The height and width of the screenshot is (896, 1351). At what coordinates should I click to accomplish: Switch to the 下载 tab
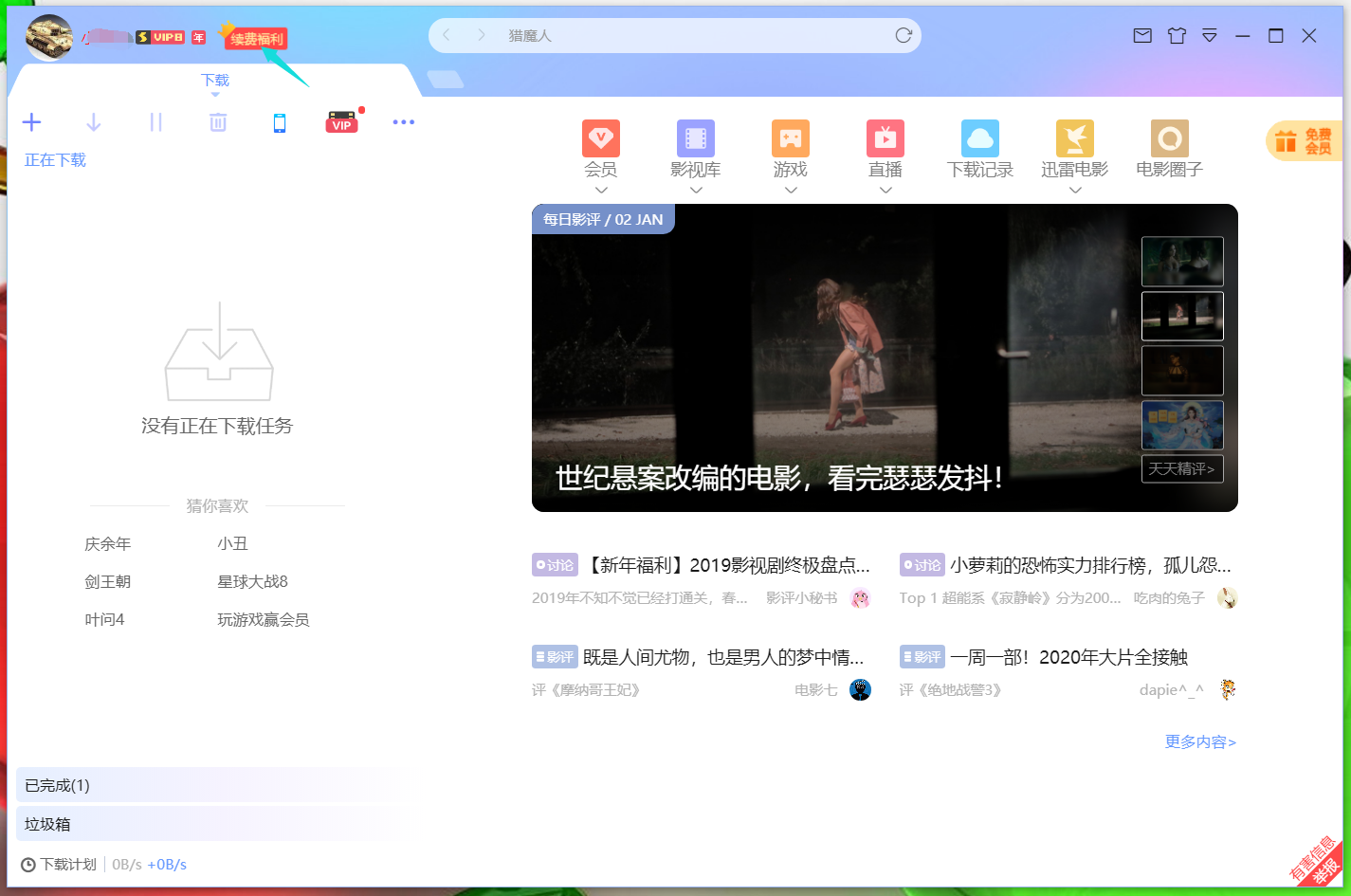click(214, 80)
